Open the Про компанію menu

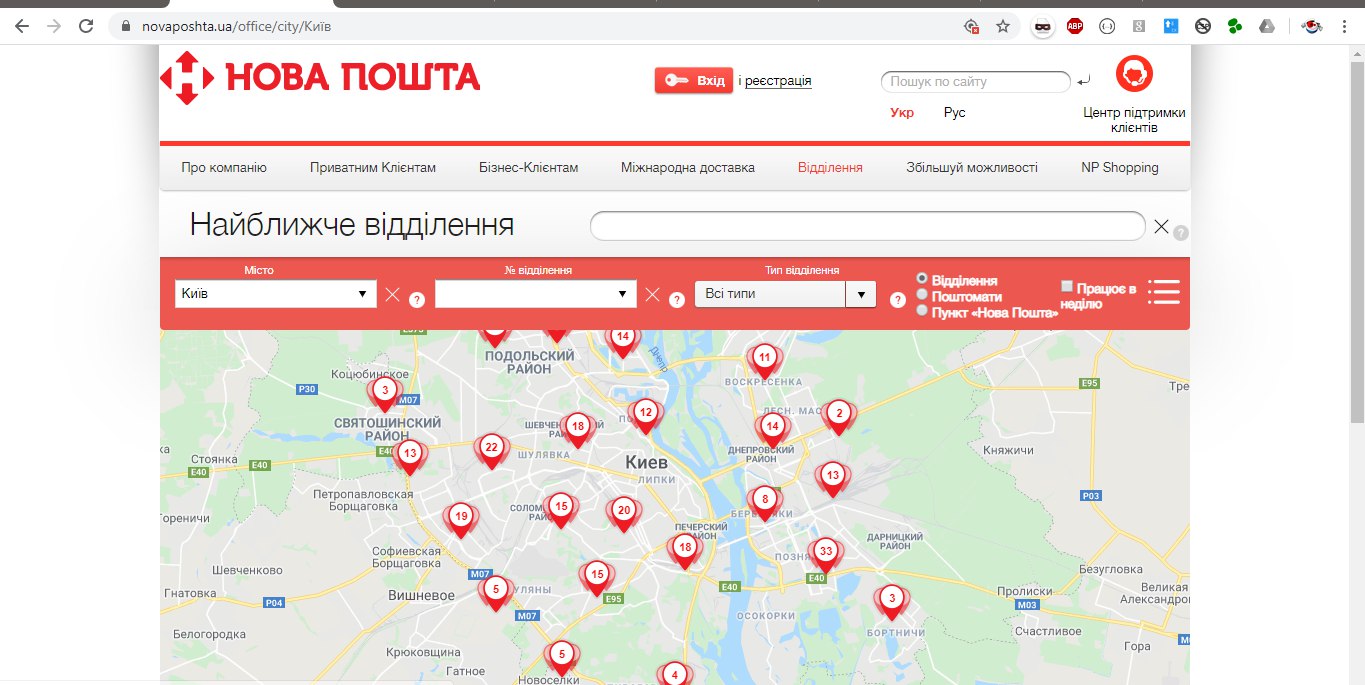pyautogui.click(x=224, y=168)
